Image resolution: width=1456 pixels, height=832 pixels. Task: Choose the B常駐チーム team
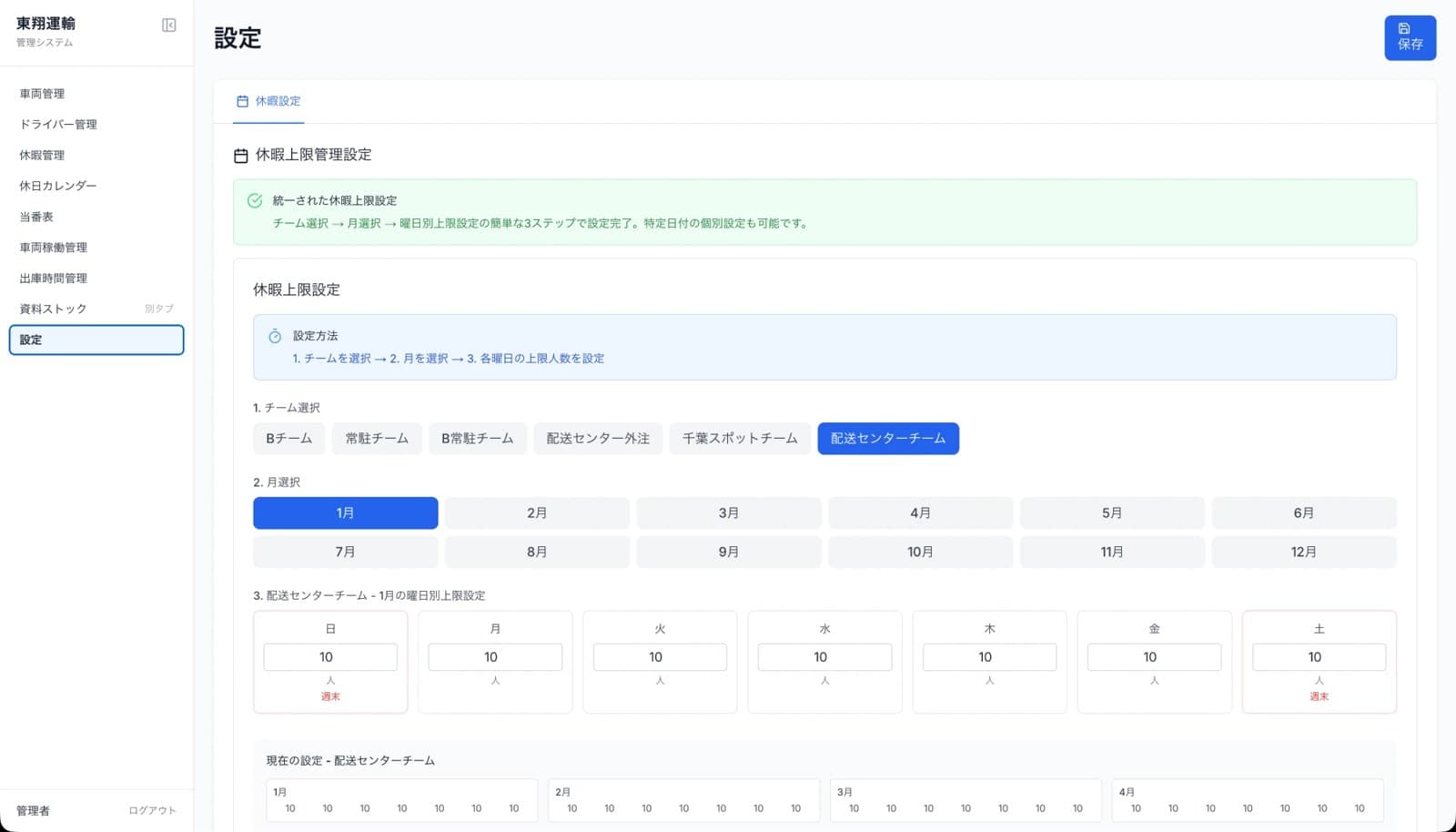tap(478, 439)
